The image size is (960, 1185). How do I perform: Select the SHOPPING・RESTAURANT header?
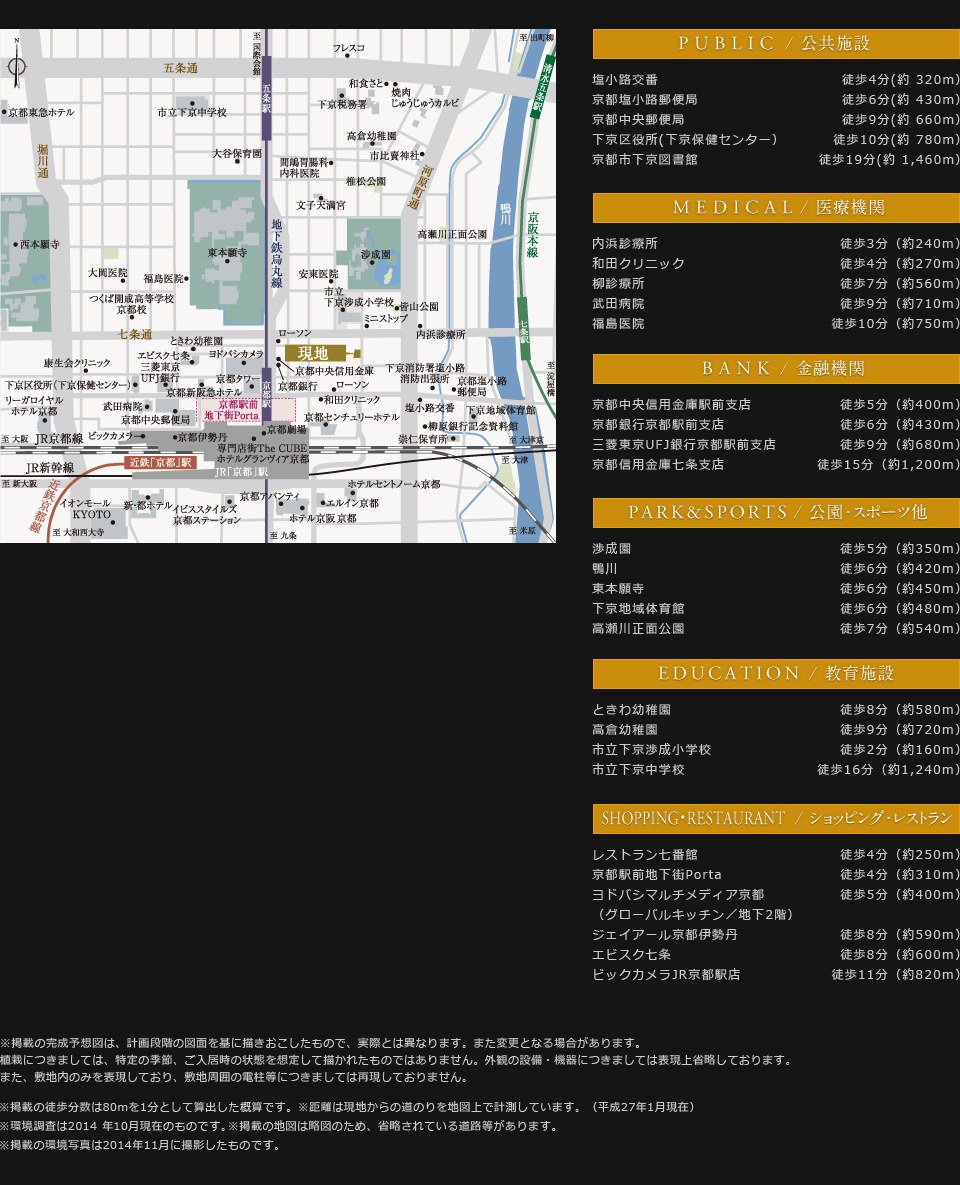775,818
